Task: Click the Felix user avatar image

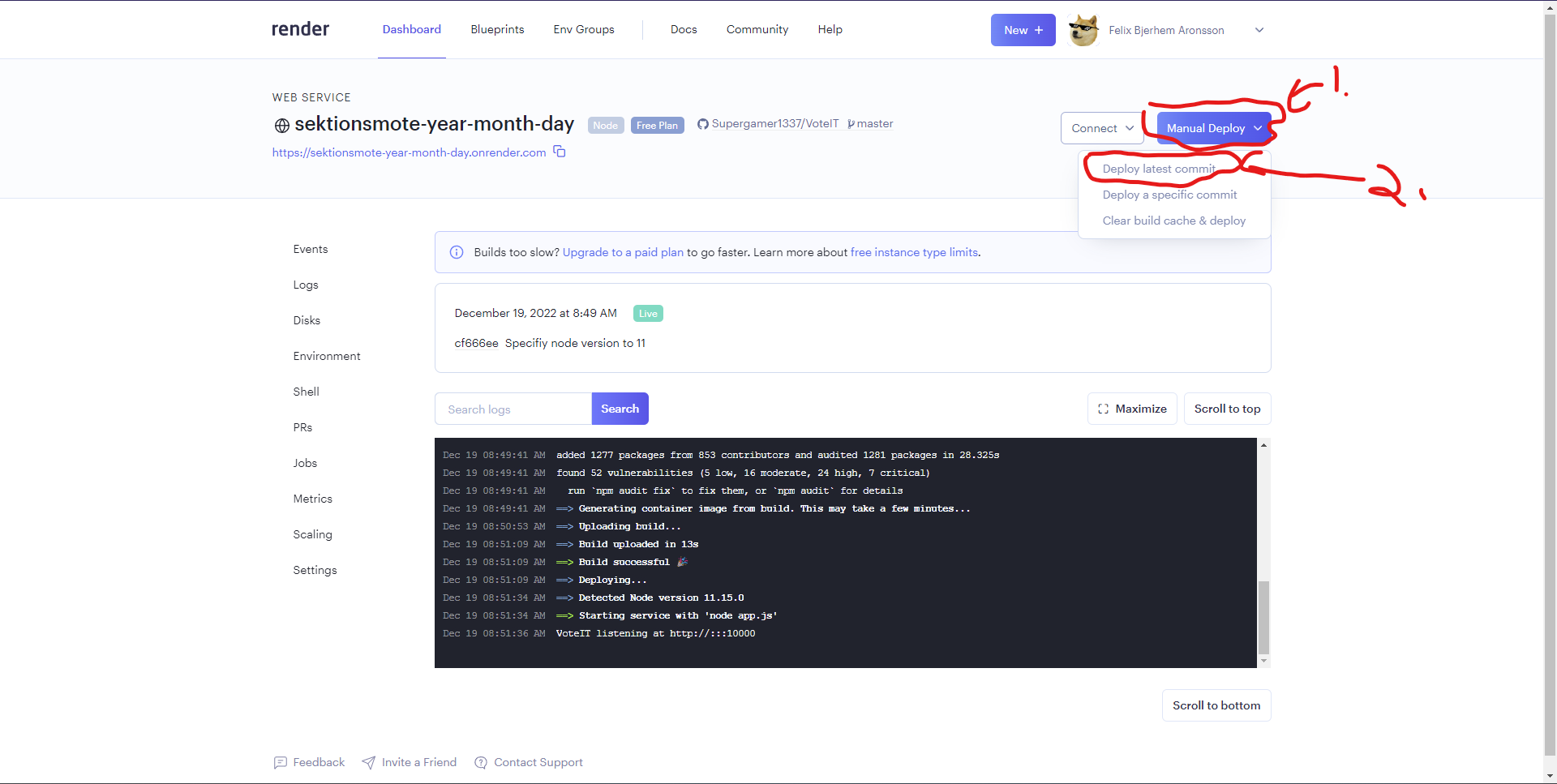Action: pyautogui.click(x=1083, y=30)
